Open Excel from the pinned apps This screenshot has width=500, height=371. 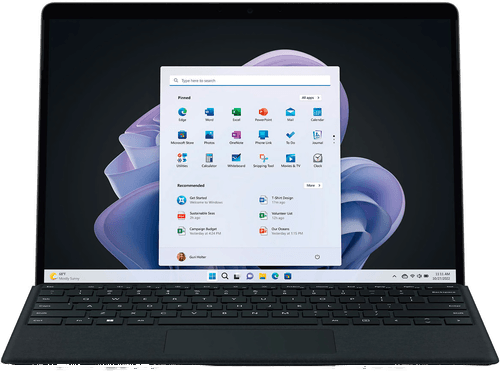(236, 114)
